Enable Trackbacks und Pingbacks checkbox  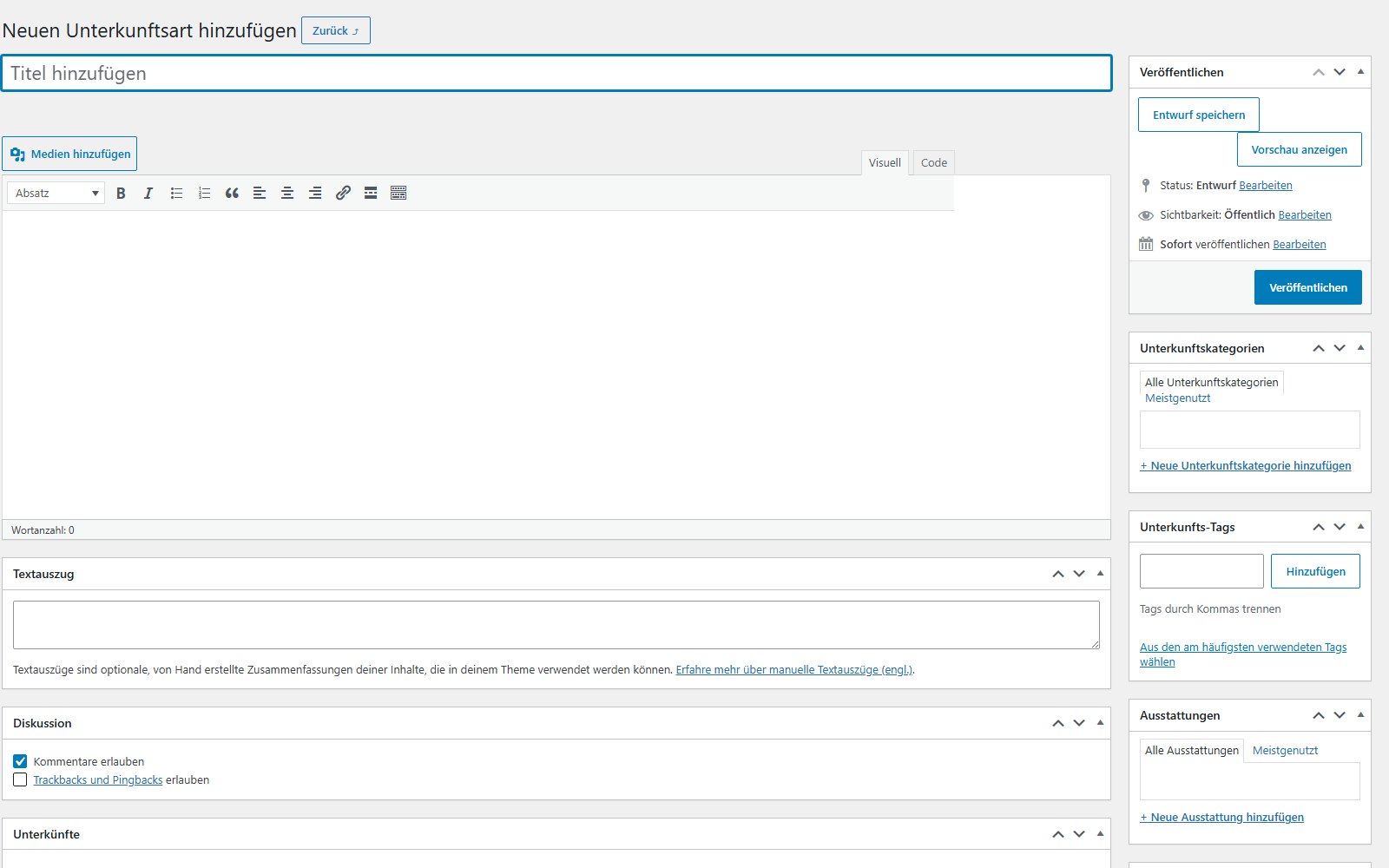click(x=20, y=779)
